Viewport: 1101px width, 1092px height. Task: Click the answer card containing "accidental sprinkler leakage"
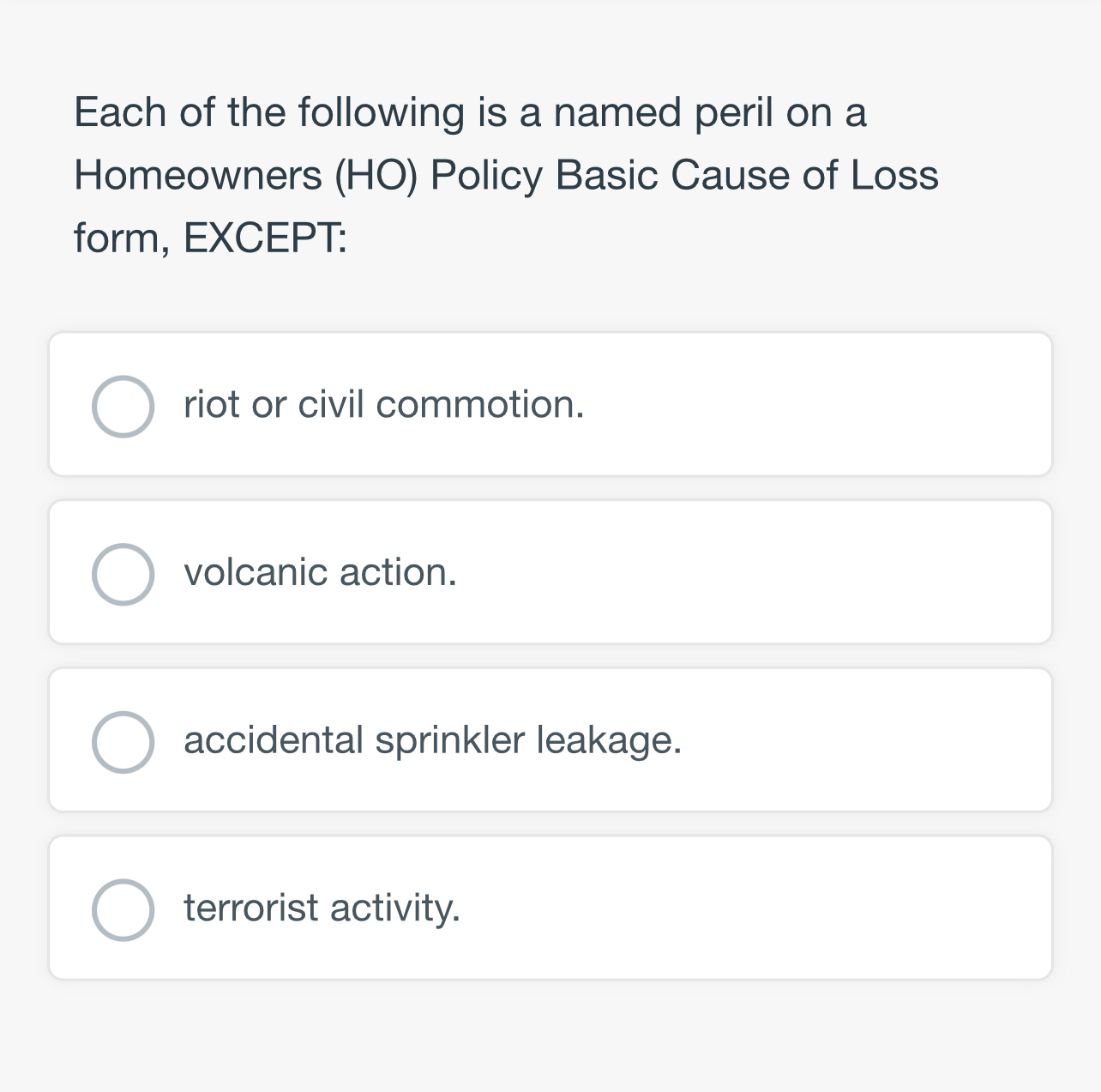(x=550, y=739)
